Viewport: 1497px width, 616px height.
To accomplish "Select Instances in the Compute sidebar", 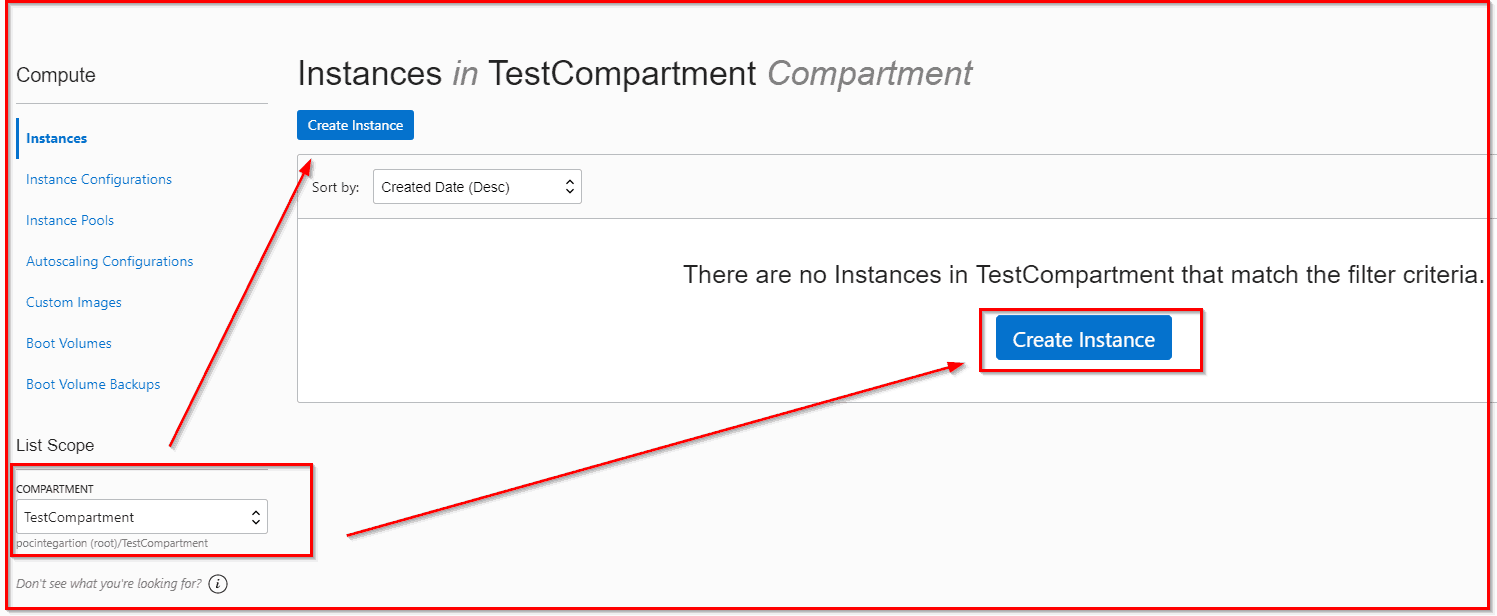I will (54, 138).
